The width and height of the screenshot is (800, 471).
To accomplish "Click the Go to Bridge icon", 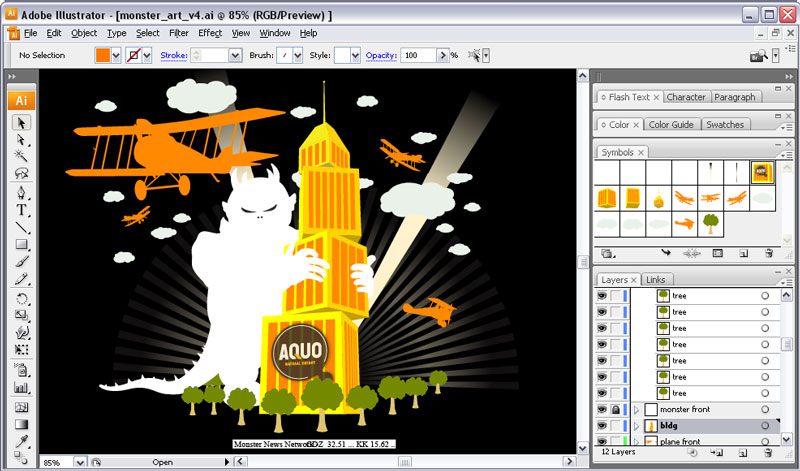I will [759, 55].
